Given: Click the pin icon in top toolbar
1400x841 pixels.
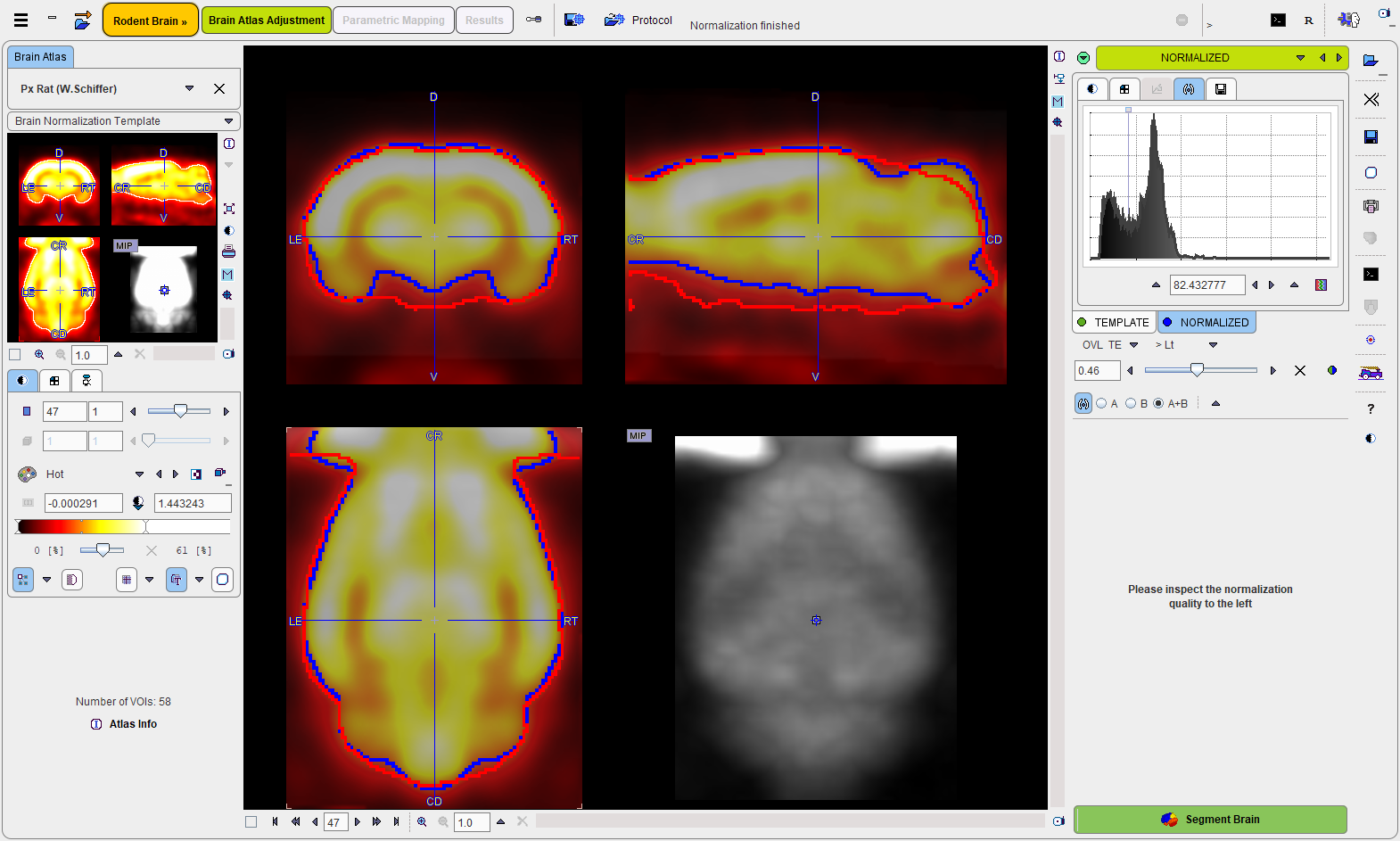Looking at the screenshot, I should pyautogui.click(x=533, y=20).
